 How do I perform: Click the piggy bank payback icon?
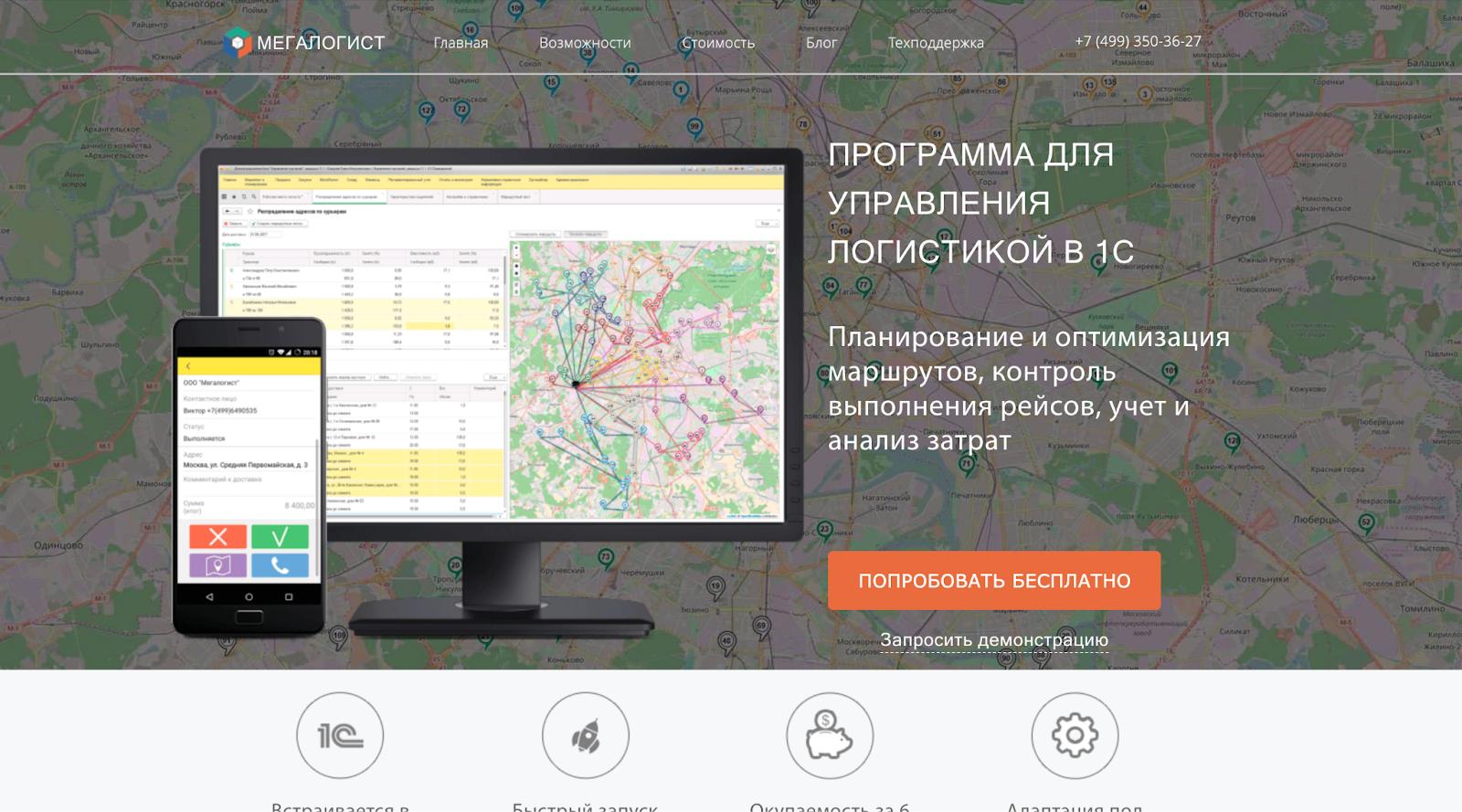[x=830, y=735]
